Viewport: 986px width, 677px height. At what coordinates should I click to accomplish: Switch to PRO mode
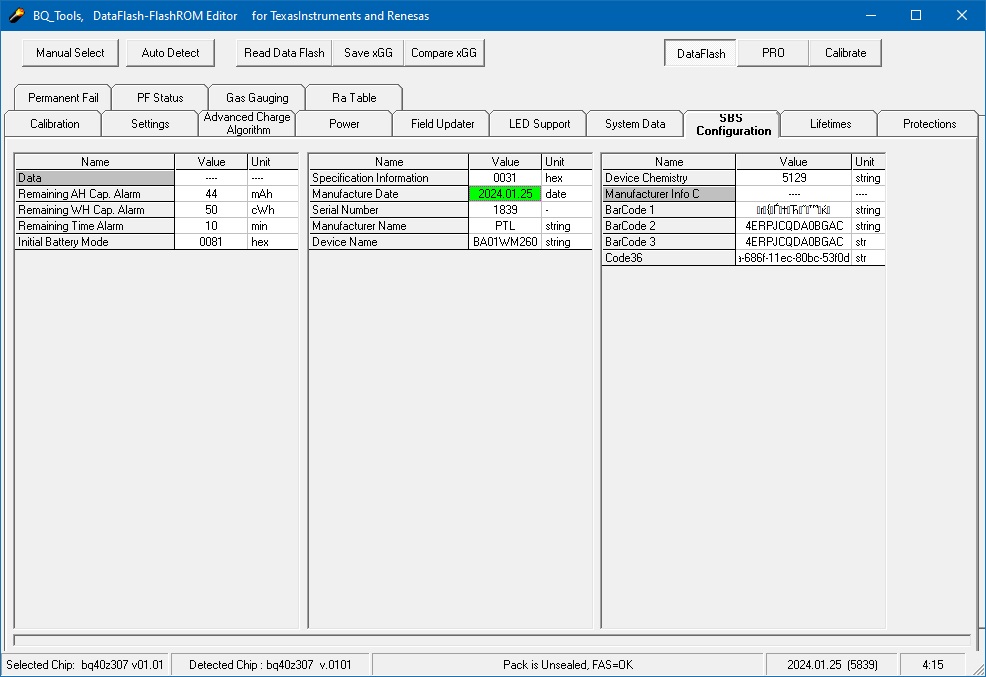(x=773, y=53)
